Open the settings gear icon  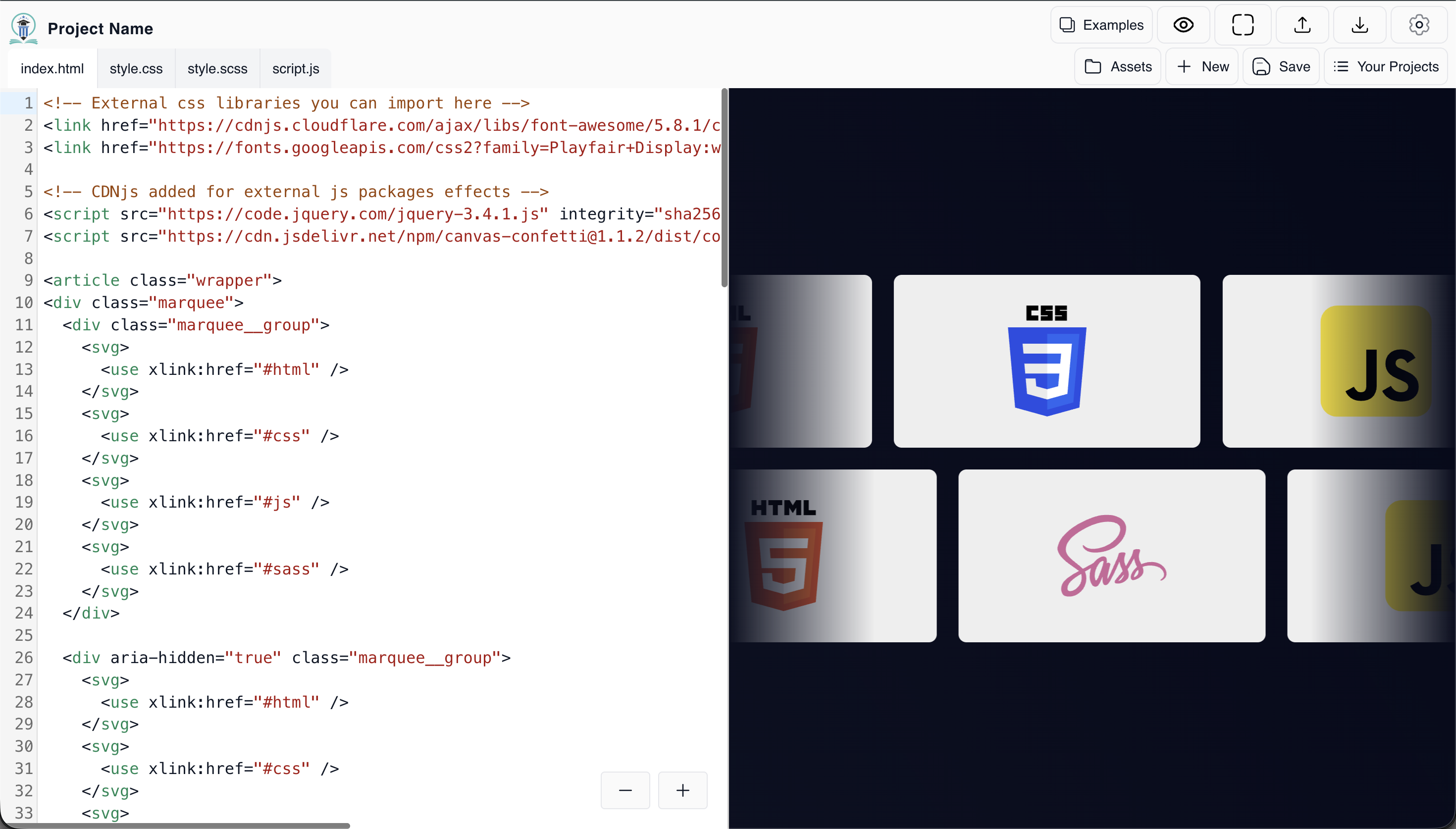(x=1419, y=25)
